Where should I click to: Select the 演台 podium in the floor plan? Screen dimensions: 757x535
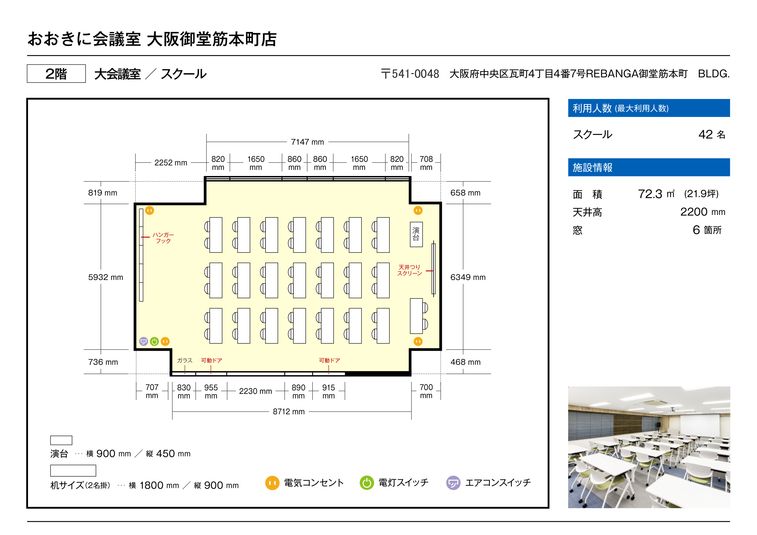tap(416, 234)
